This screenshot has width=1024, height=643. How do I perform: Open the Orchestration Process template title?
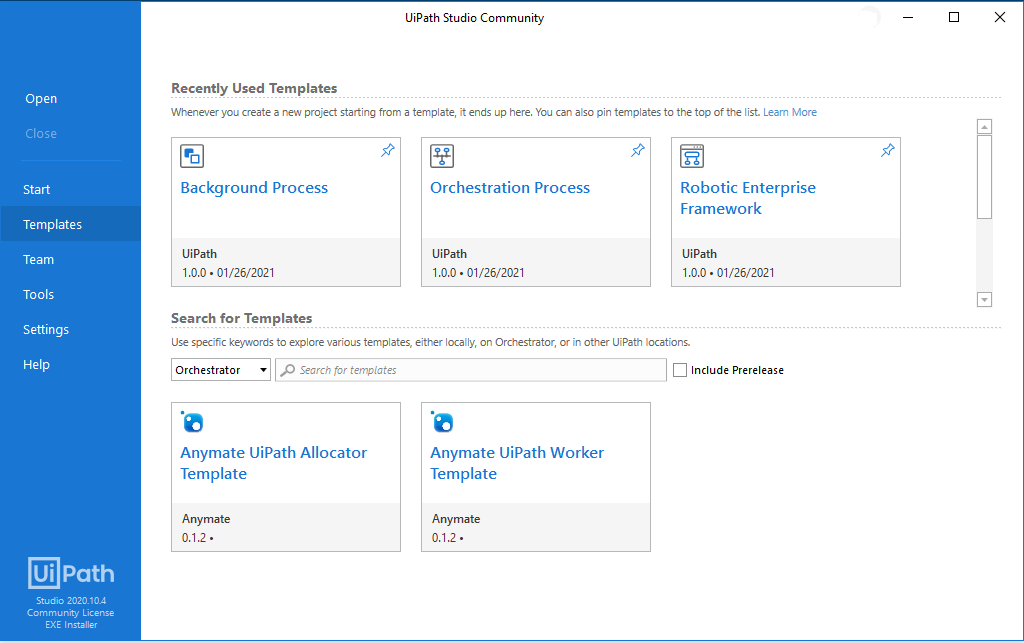(x=510, y=188)
